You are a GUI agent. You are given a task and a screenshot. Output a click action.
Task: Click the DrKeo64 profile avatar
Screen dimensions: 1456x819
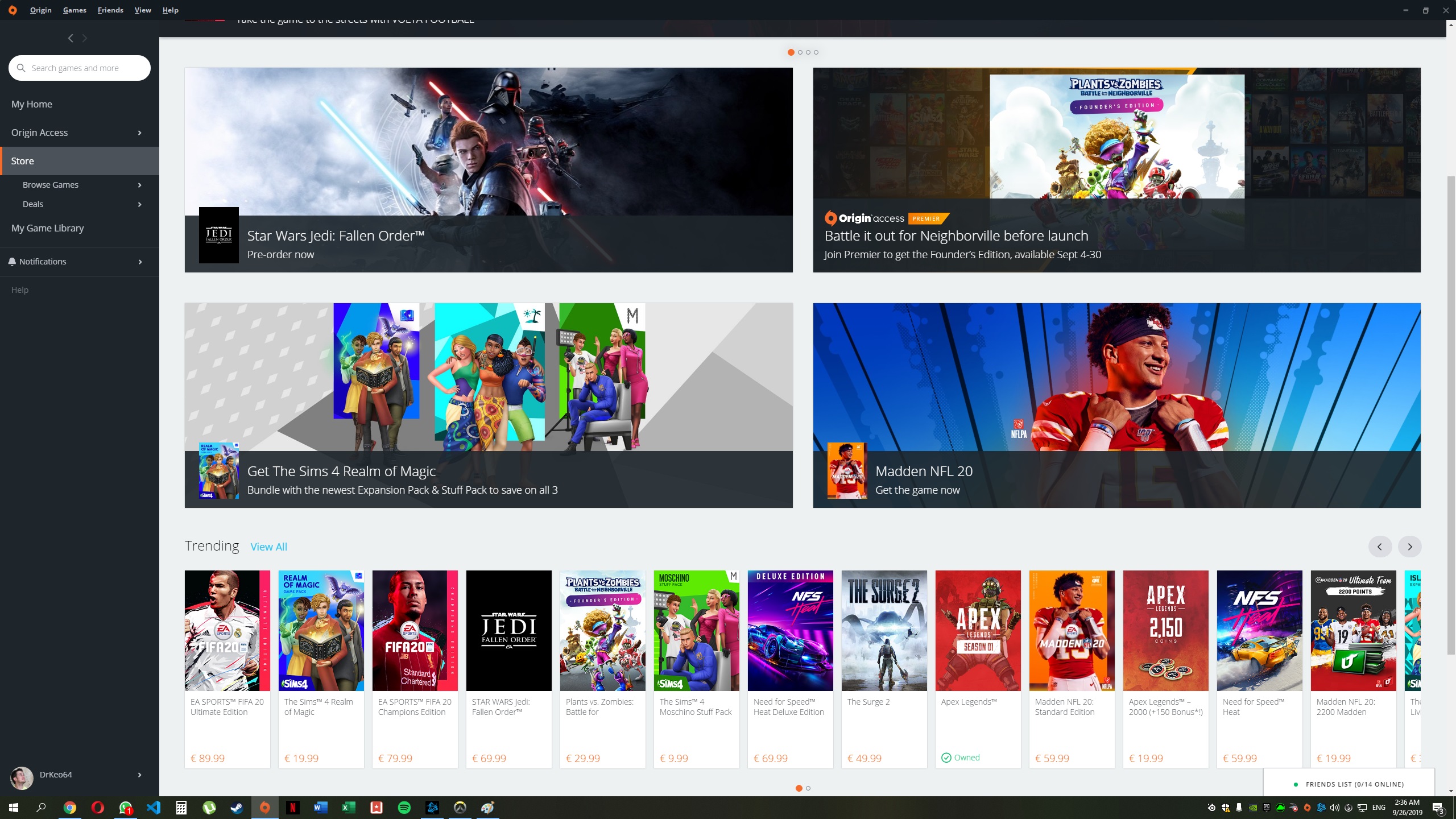22,777
